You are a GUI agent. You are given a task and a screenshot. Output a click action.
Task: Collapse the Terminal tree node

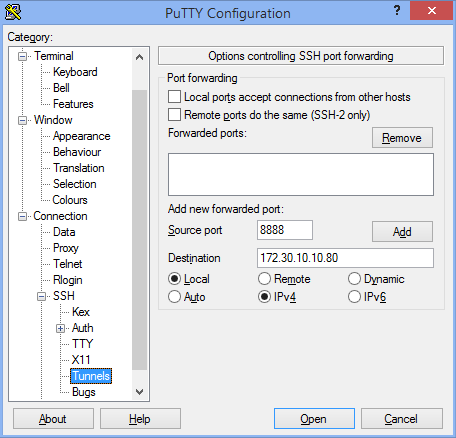22,56
